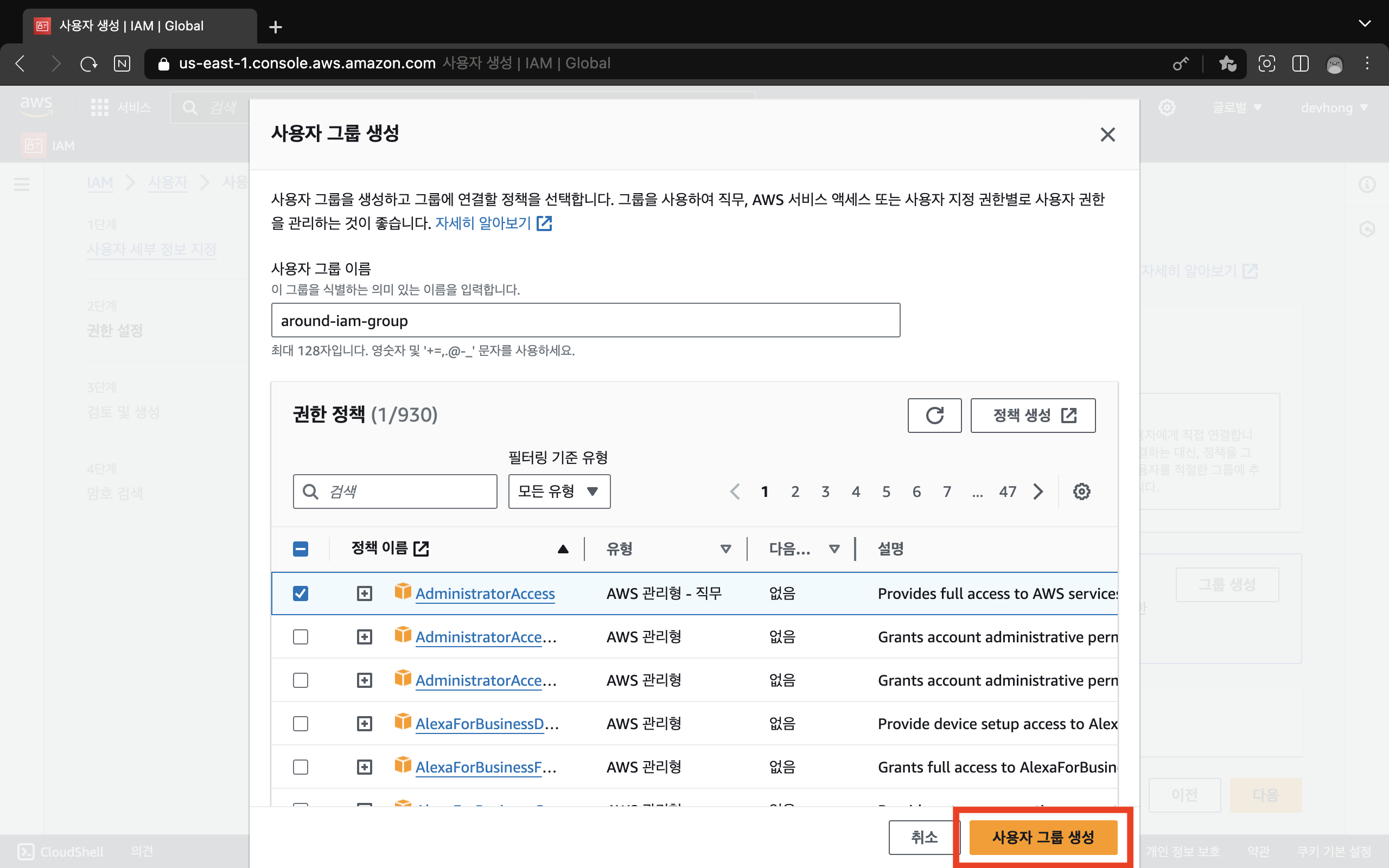
Task: Click the AWS logo
Action: [x=36, y=106]
